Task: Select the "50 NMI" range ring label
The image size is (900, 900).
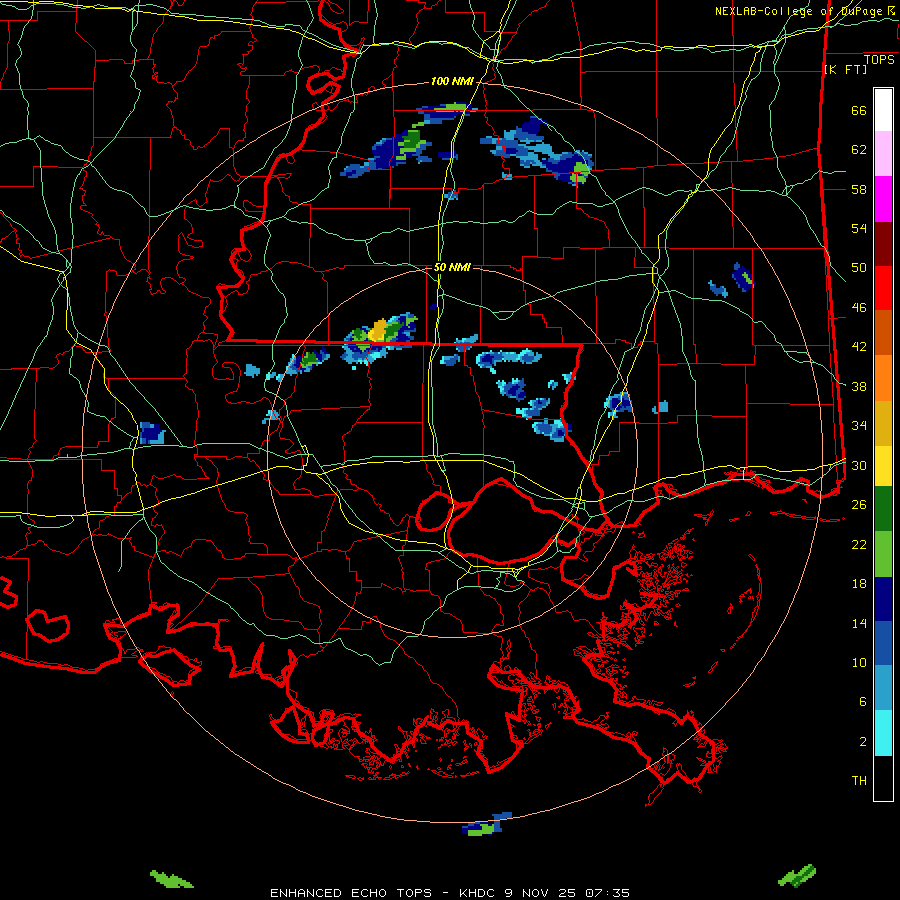Action: point(452,267)
